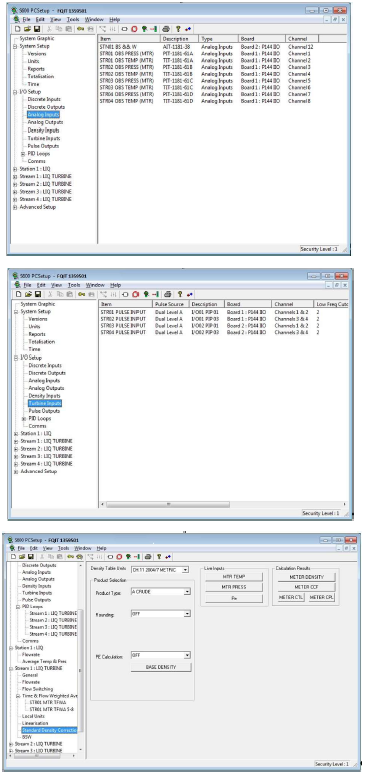Image resolution: width=365 pixels, height=776 pixels.
Task: Click the Save icon in the topmost PCSetup window
Action: [37, 29]
